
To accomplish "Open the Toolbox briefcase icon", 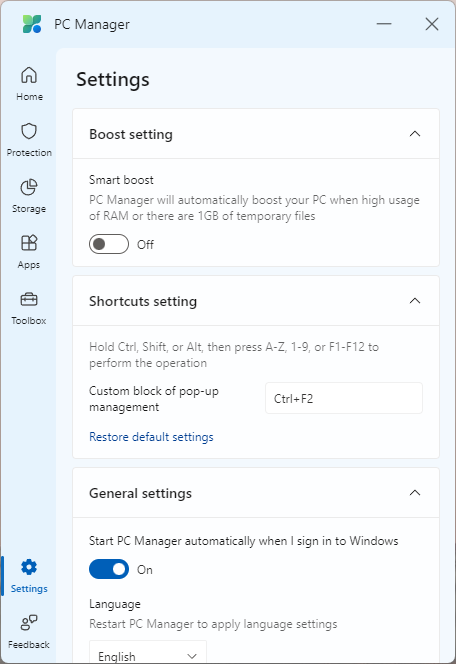I will pyautogui.click(x=29, y=299).
